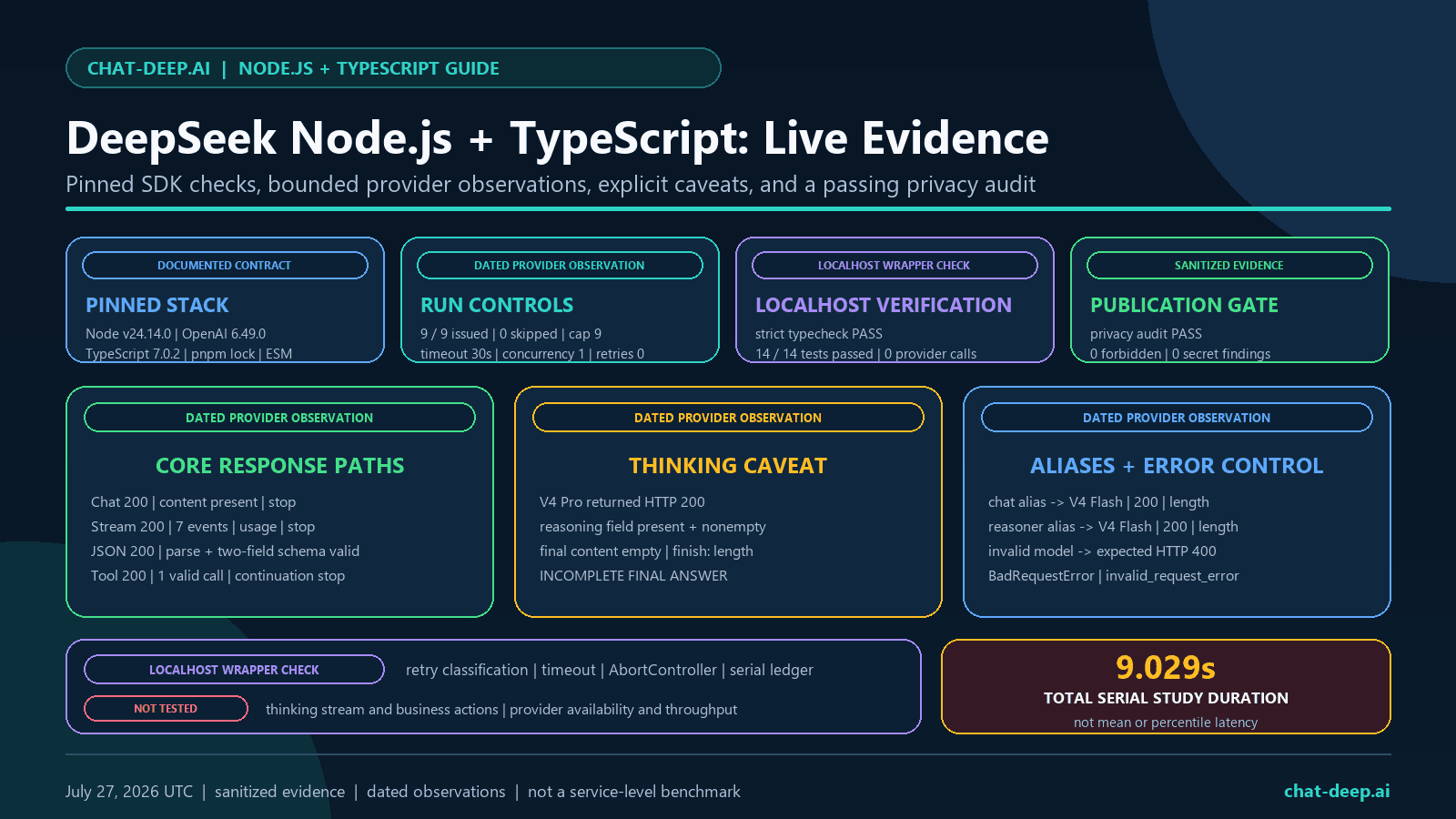The width and height of the screenshot is (1456, 819).
Task: Click the blue DATED PROVIDER OBSERVATION badge above ALIASES + ERROR CONTROL
Action: (1177, 418)
